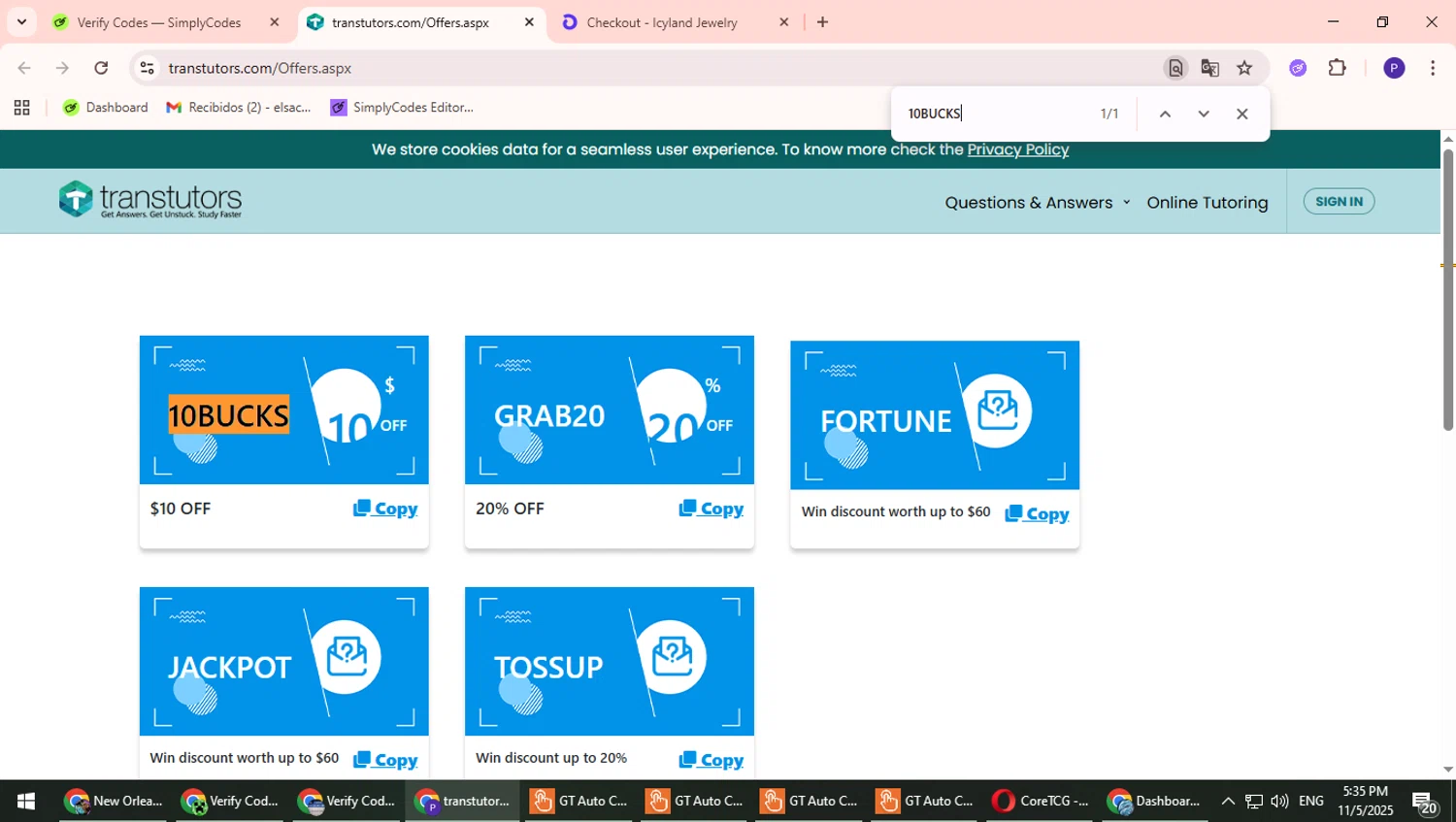This screenshot has height=822, width=1456.
Task: Open the New Orleans Chrome taskbar window
Action: click(116, 802)
